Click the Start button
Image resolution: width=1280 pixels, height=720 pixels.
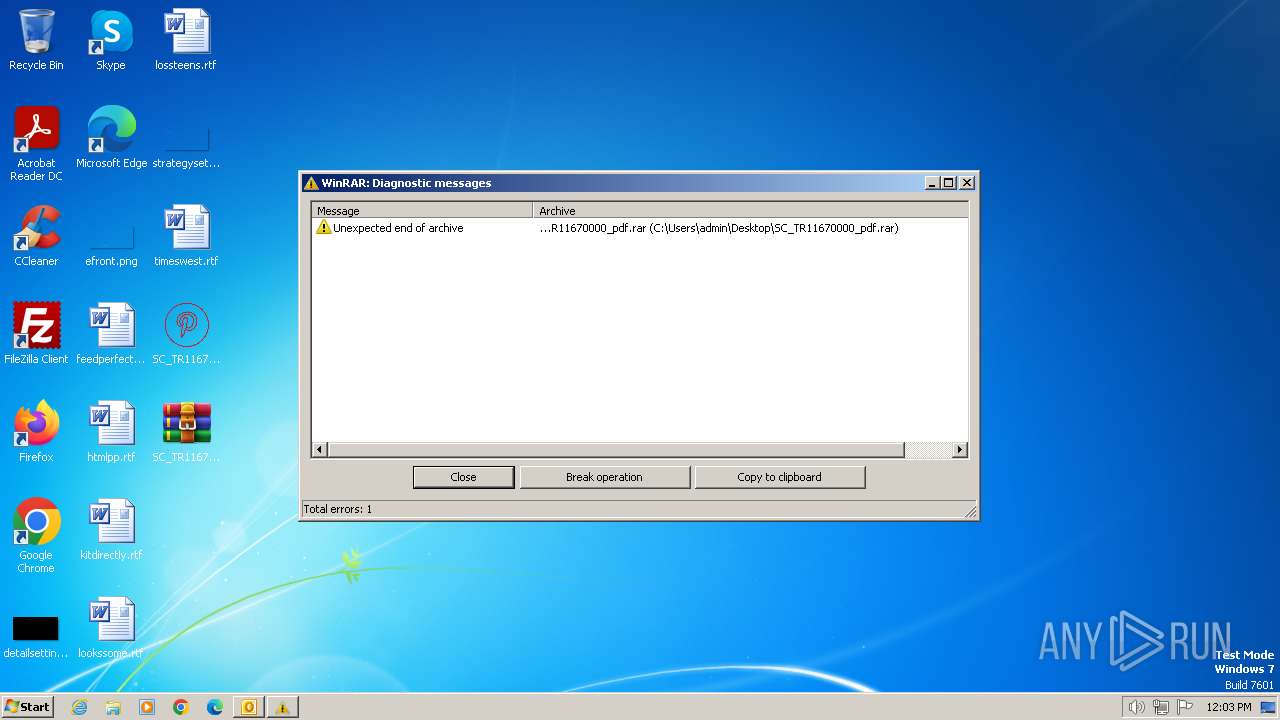(27, 707)
